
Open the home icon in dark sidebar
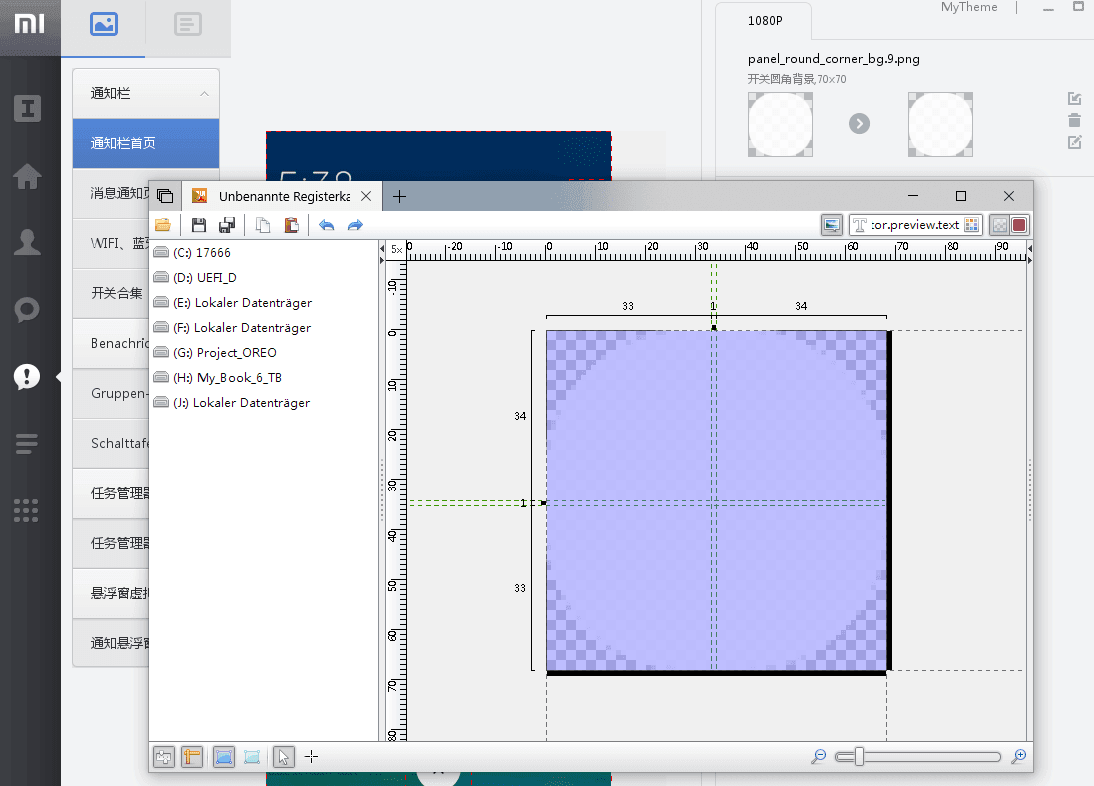tap(27, 176)
